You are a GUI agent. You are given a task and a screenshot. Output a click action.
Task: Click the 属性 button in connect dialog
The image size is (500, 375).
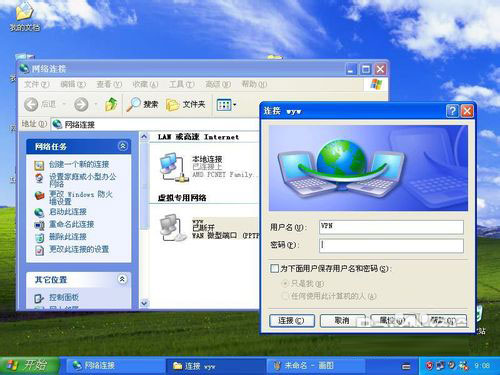(x=393, y=321)
